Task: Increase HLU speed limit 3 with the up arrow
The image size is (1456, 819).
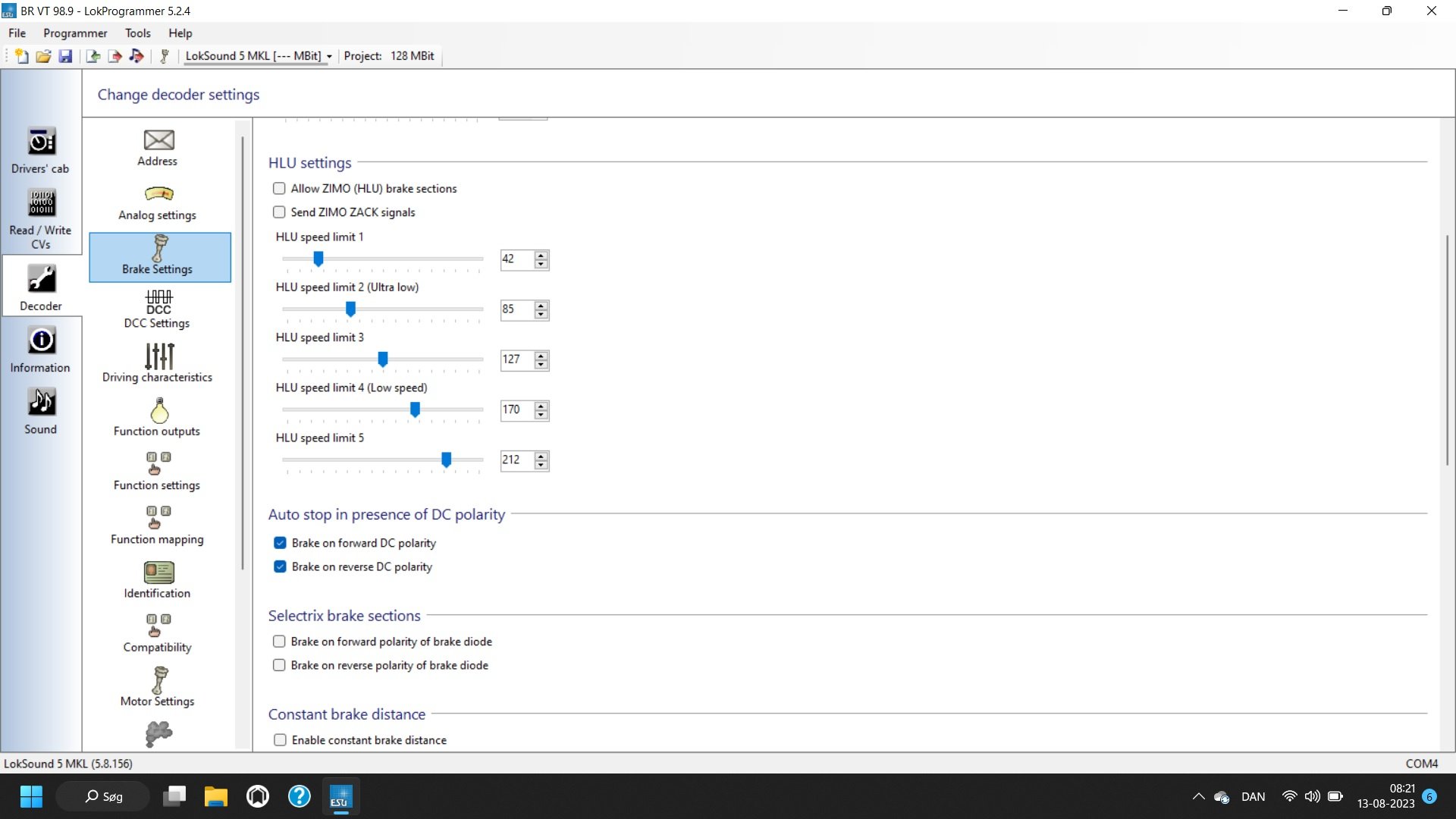Action: point(541,355)
